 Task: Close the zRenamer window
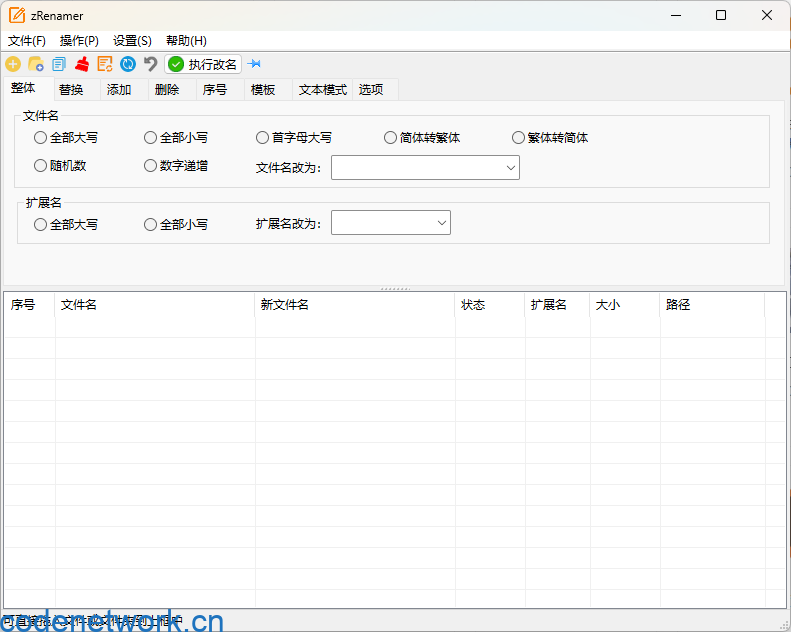767,16
